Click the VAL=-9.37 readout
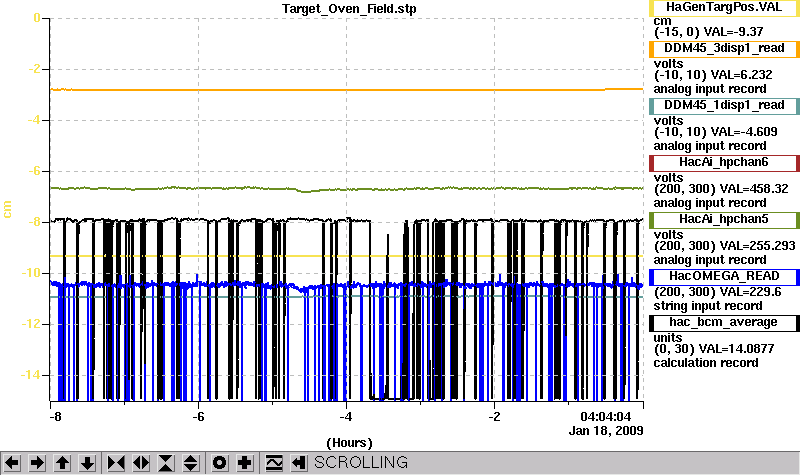 pyautogui.click(x=733, y=32)
